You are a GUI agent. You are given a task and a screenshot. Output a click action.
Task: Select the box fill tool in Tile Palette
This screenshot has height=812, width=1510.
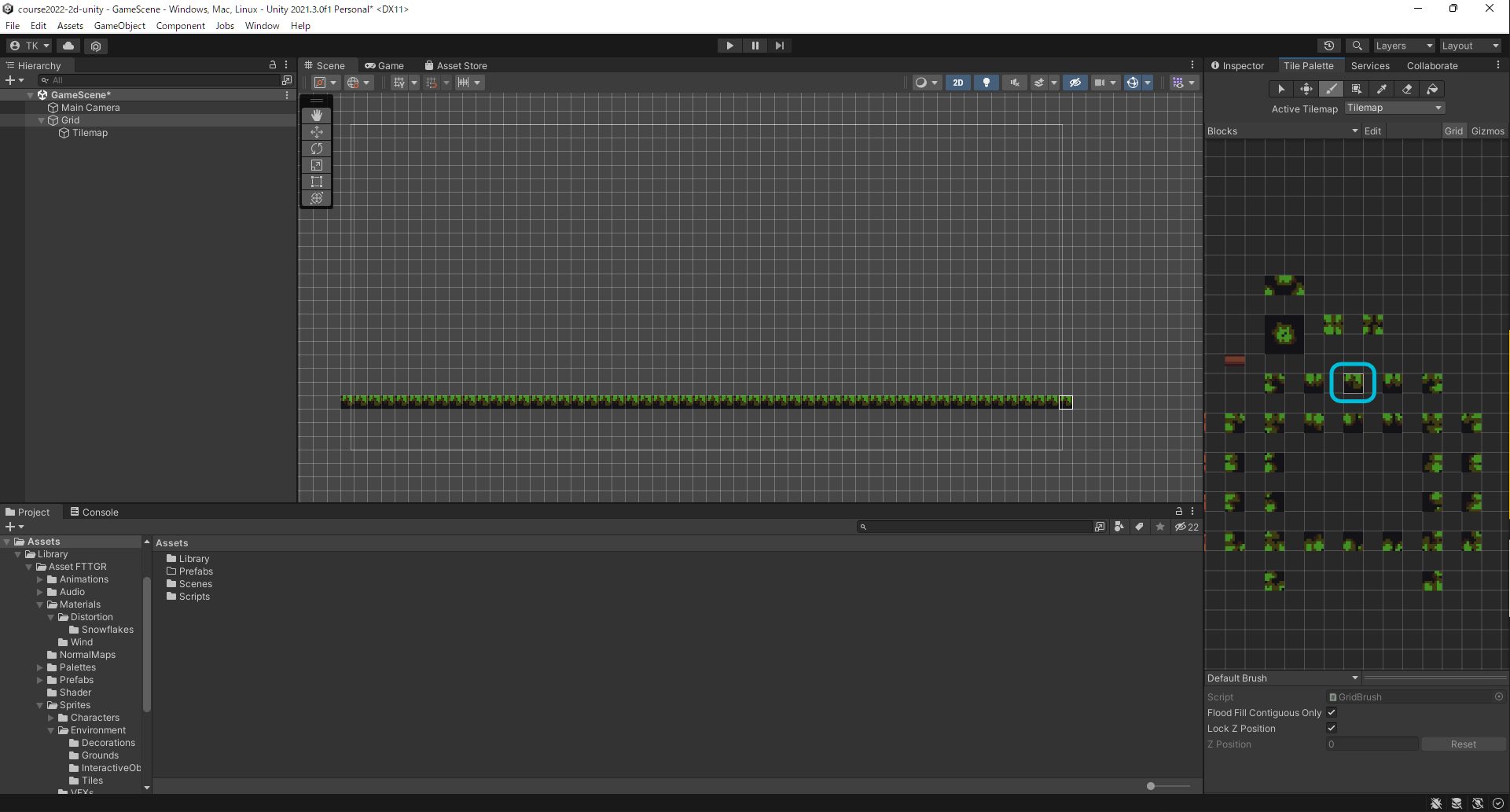pyautogui.click(x=1357, y=89)
